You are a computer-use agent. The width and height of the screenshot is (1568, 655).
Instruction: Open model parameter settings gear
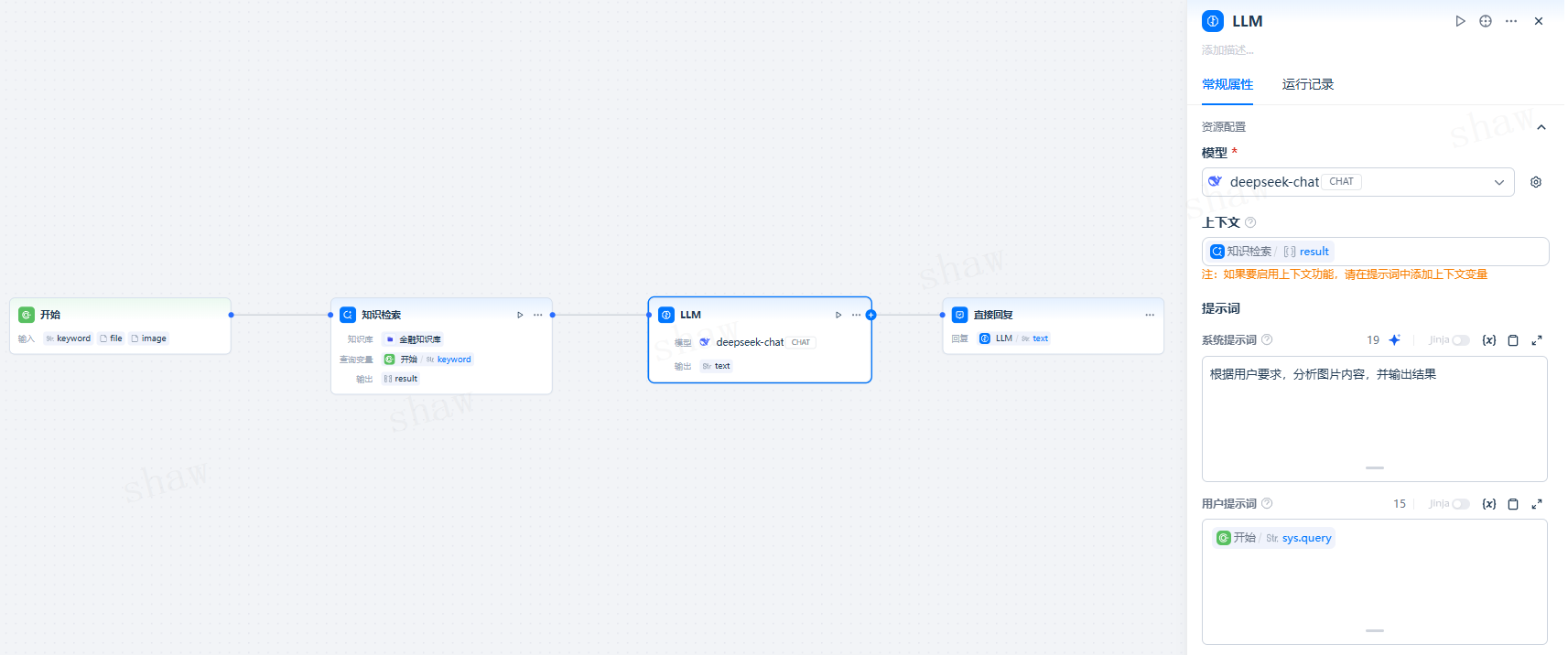[x=1536, y=182]
